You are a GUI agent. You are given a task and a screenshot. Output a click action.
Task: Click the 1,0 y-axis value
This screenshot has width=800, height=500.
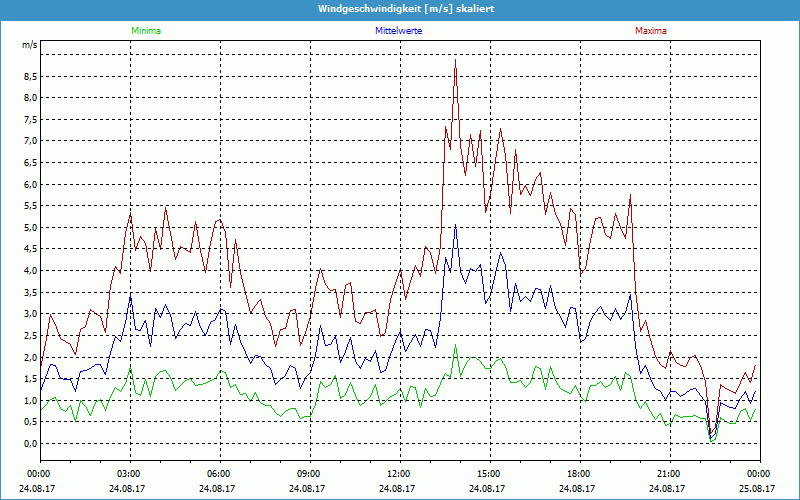31,400
